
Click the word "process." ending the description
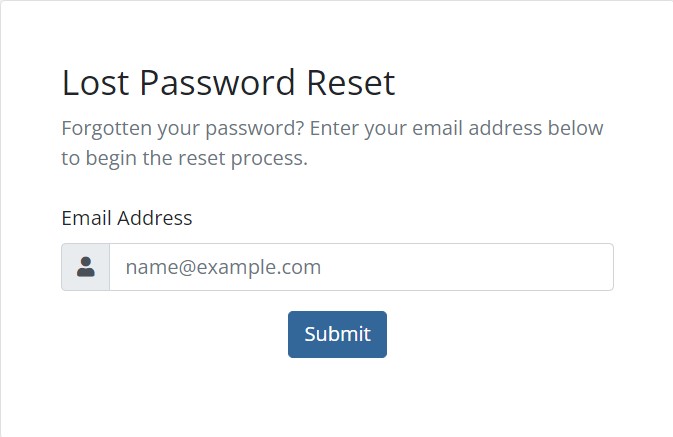point(269,159)
